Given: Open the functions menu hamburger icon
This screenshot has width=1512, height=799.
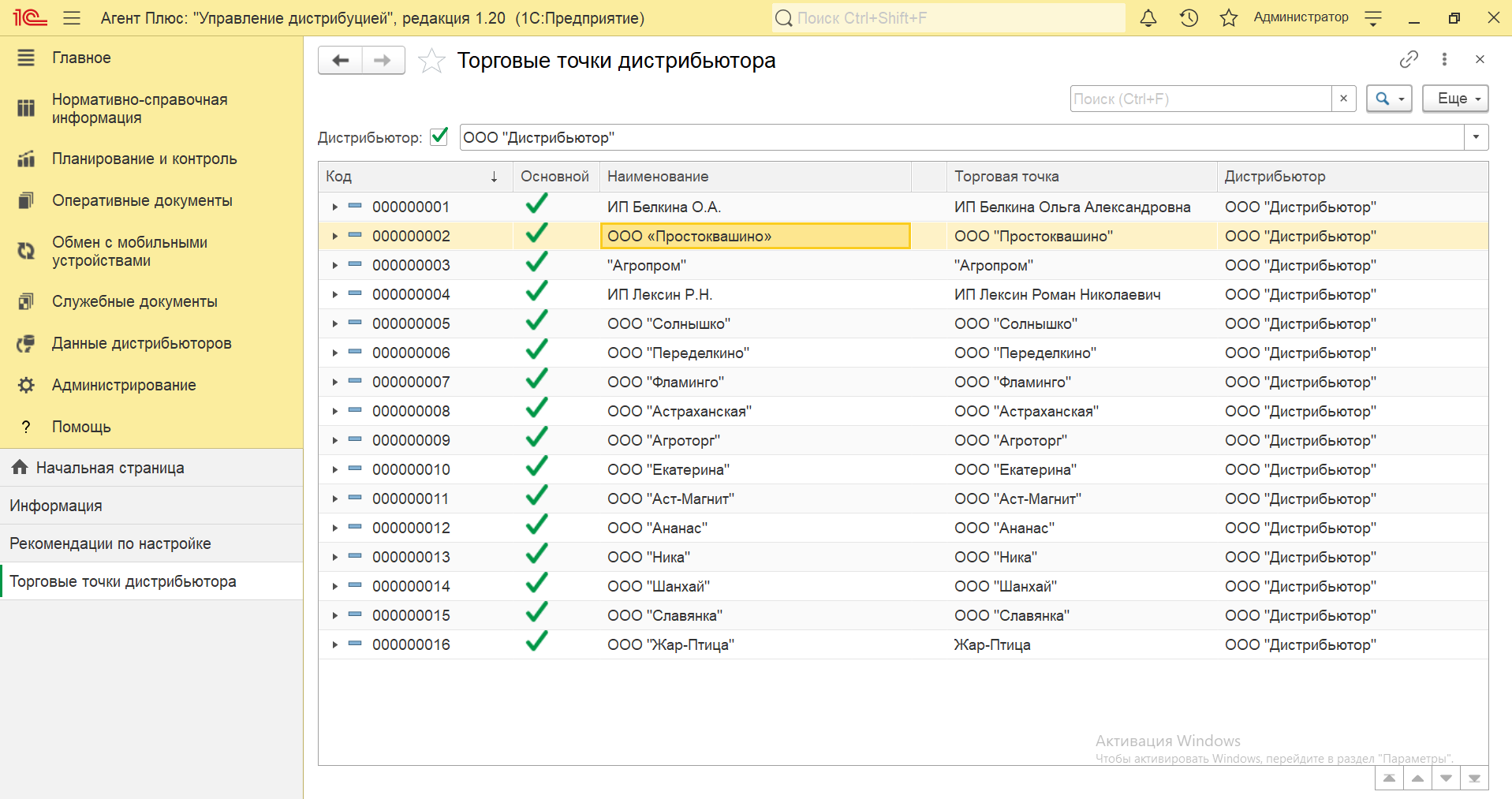Looking at the screenshot, I should tap(72, 17).
